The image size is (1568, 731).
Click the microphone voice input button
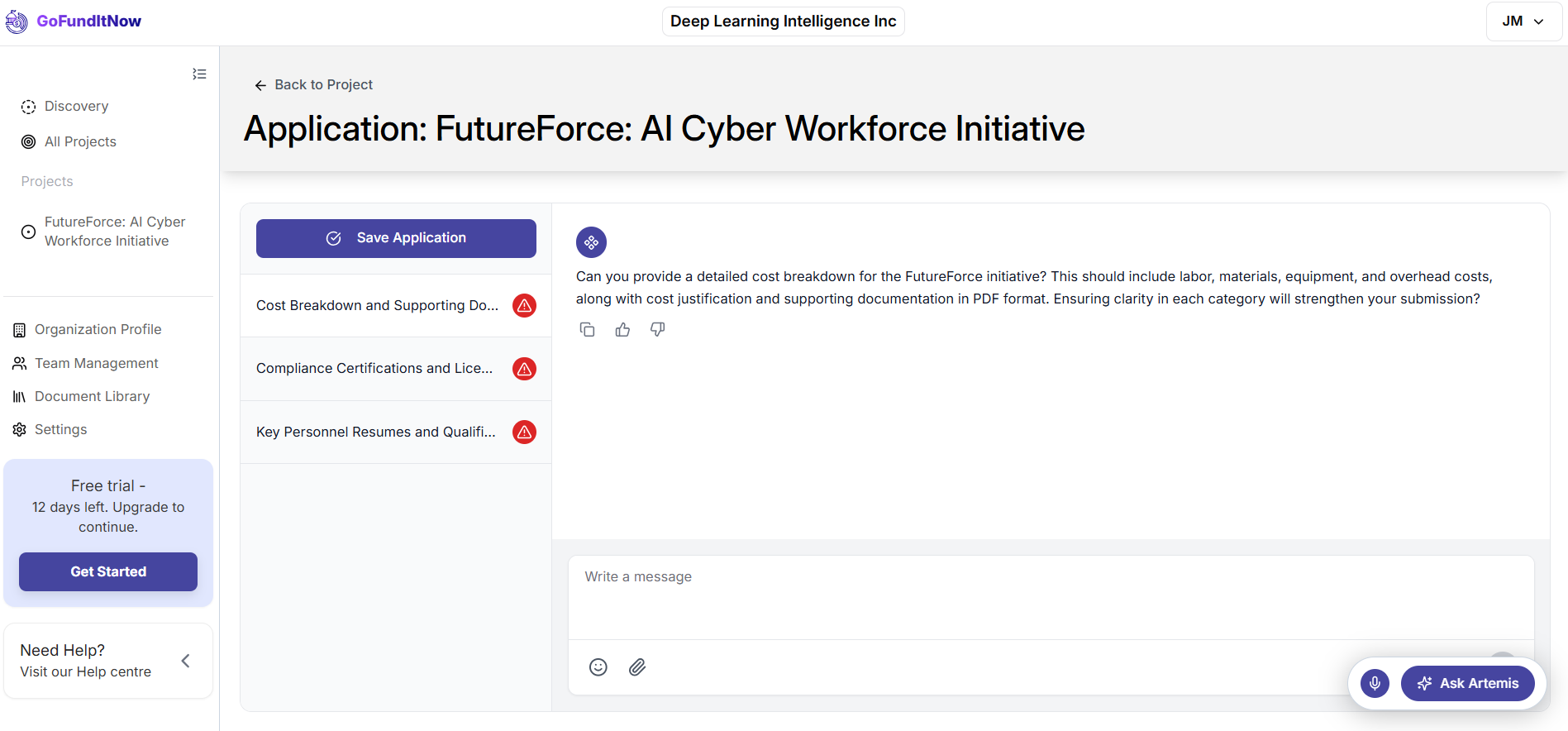[1375, 683]
